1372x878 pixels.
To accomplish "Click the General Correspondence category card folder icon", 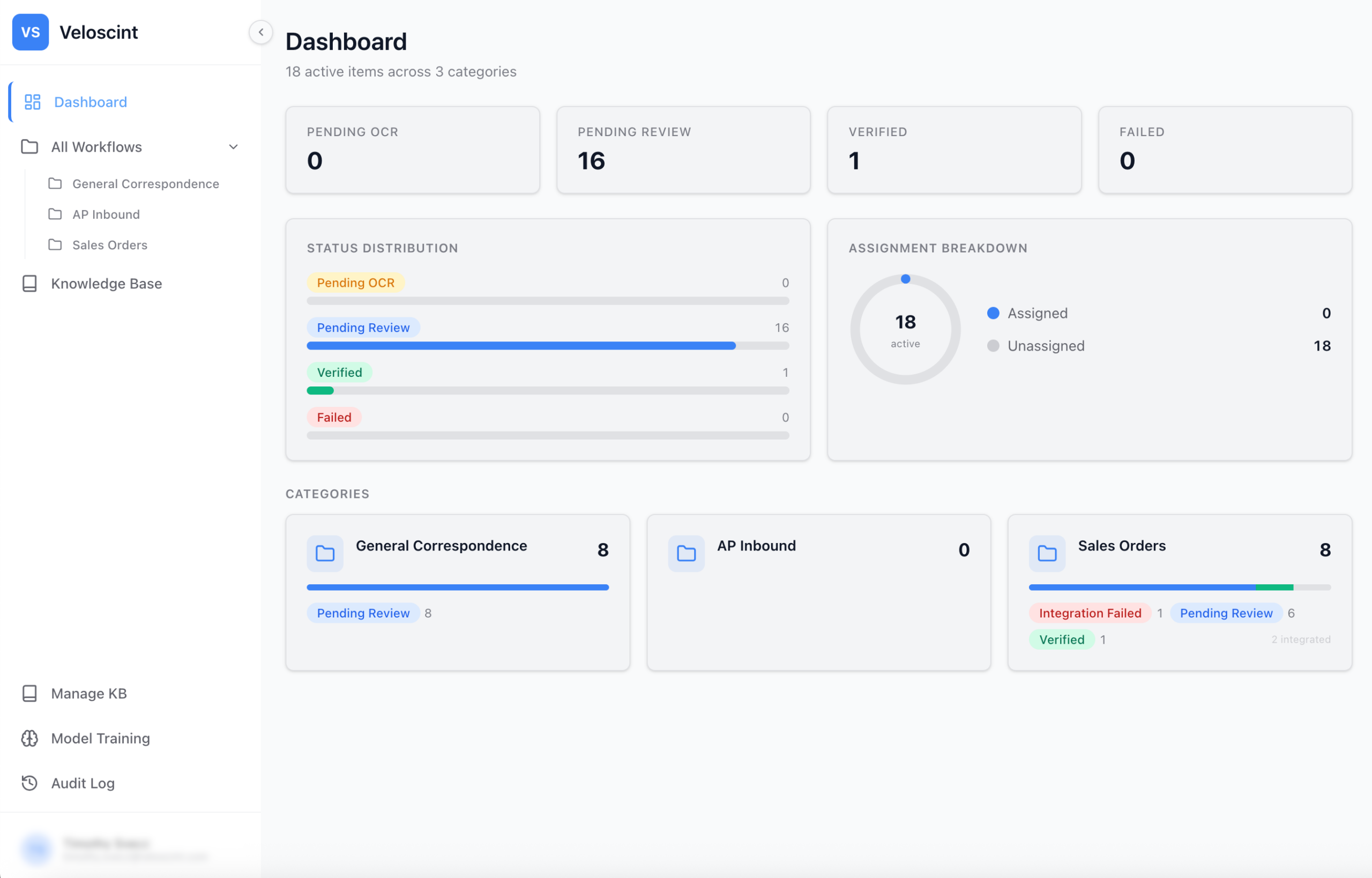I will [x=325, y=554].
